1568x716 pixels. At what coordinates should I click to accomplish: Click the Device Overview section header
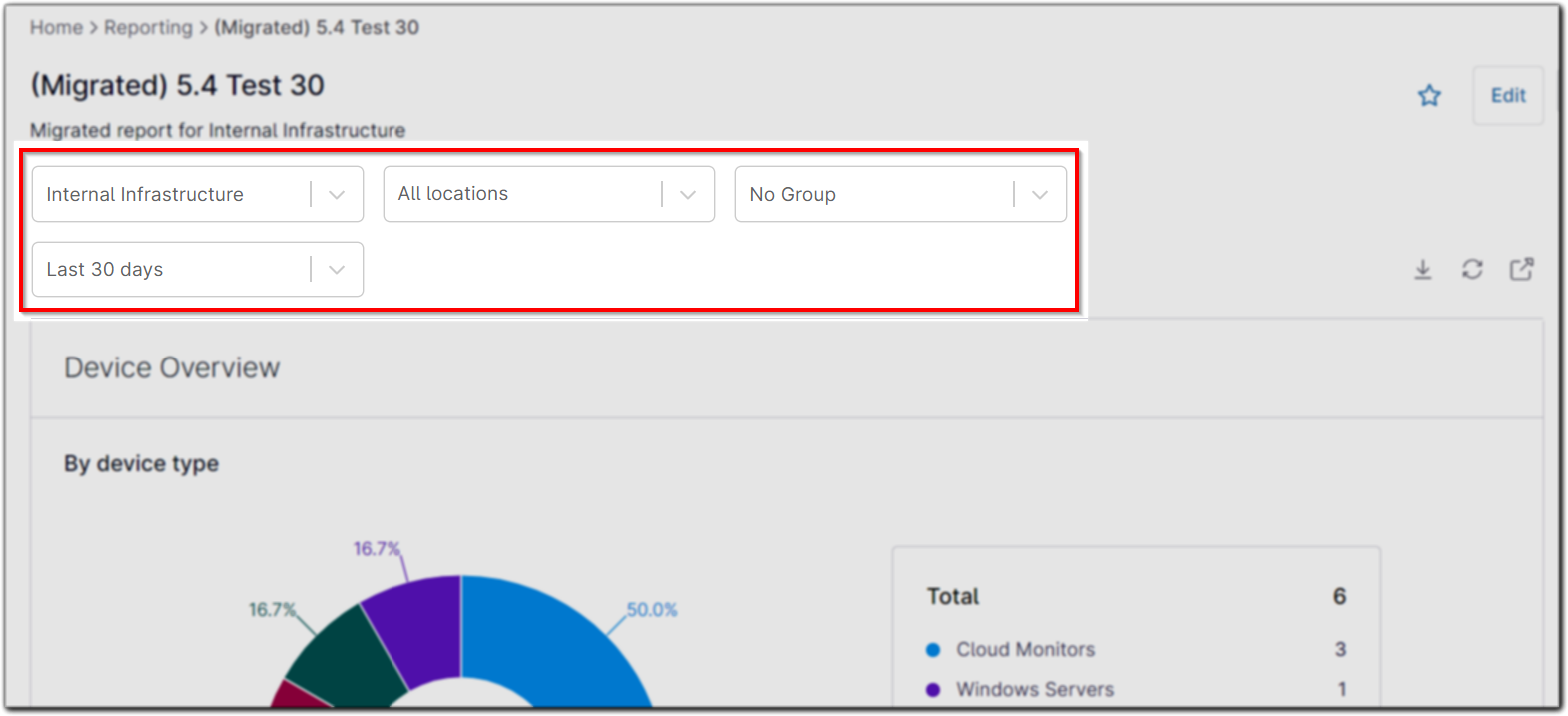[x=172, y=368]
